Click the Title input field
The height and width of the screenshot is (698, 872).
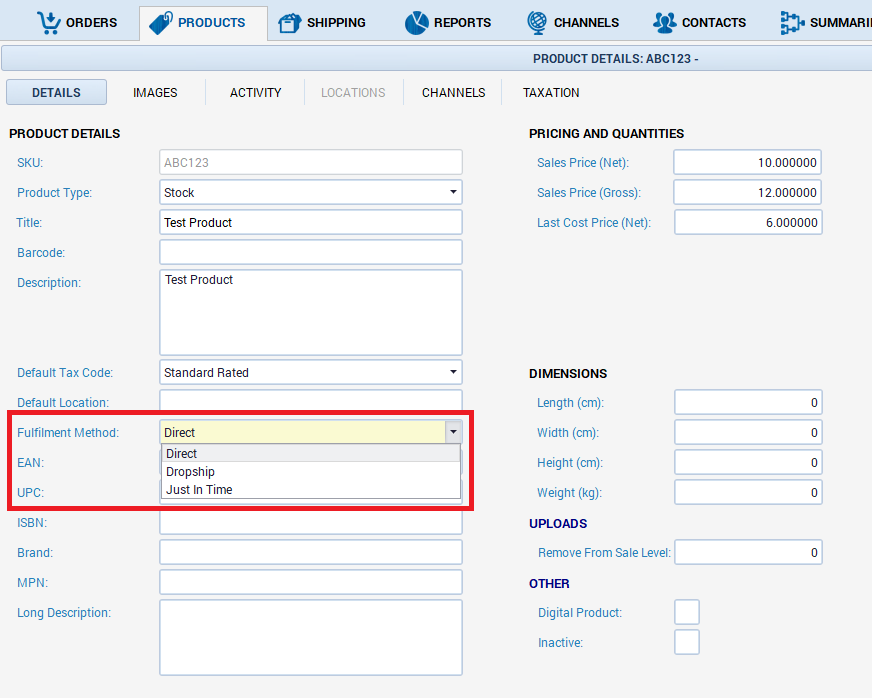click(311, 222)
